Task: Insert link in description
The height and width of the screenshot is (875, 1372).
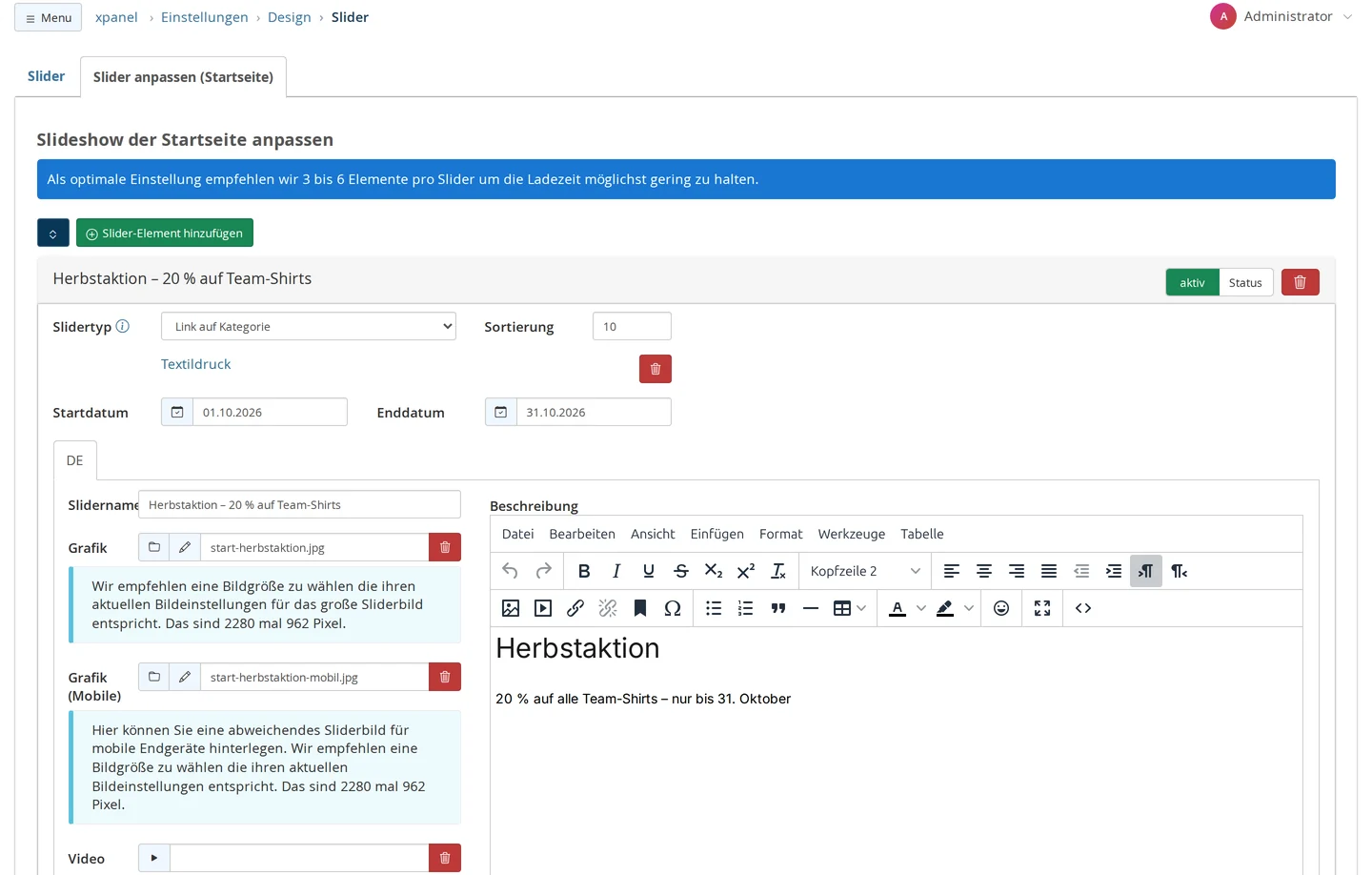Action: (575, 608)
